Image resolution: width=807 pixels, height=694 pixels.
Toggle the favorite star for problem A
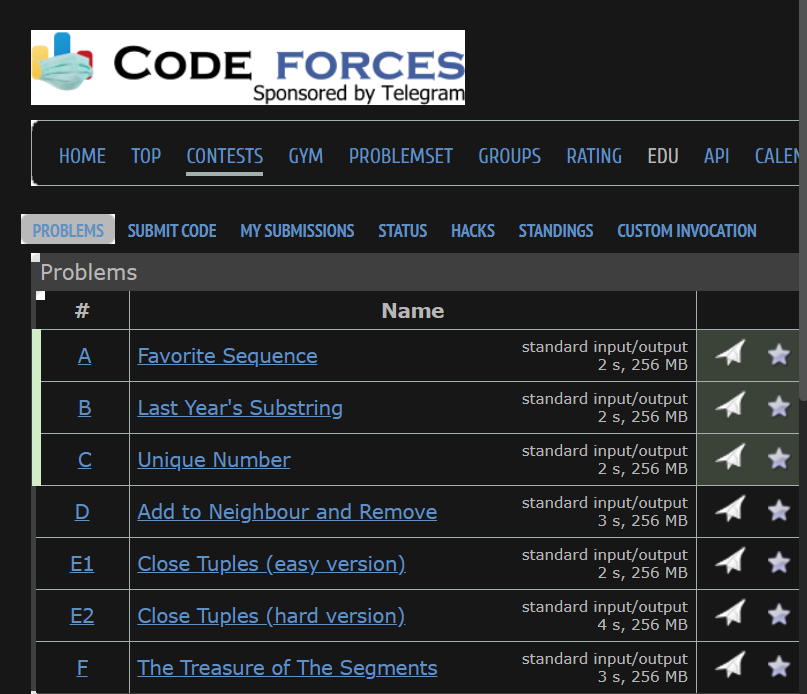(x=778, y=354)
